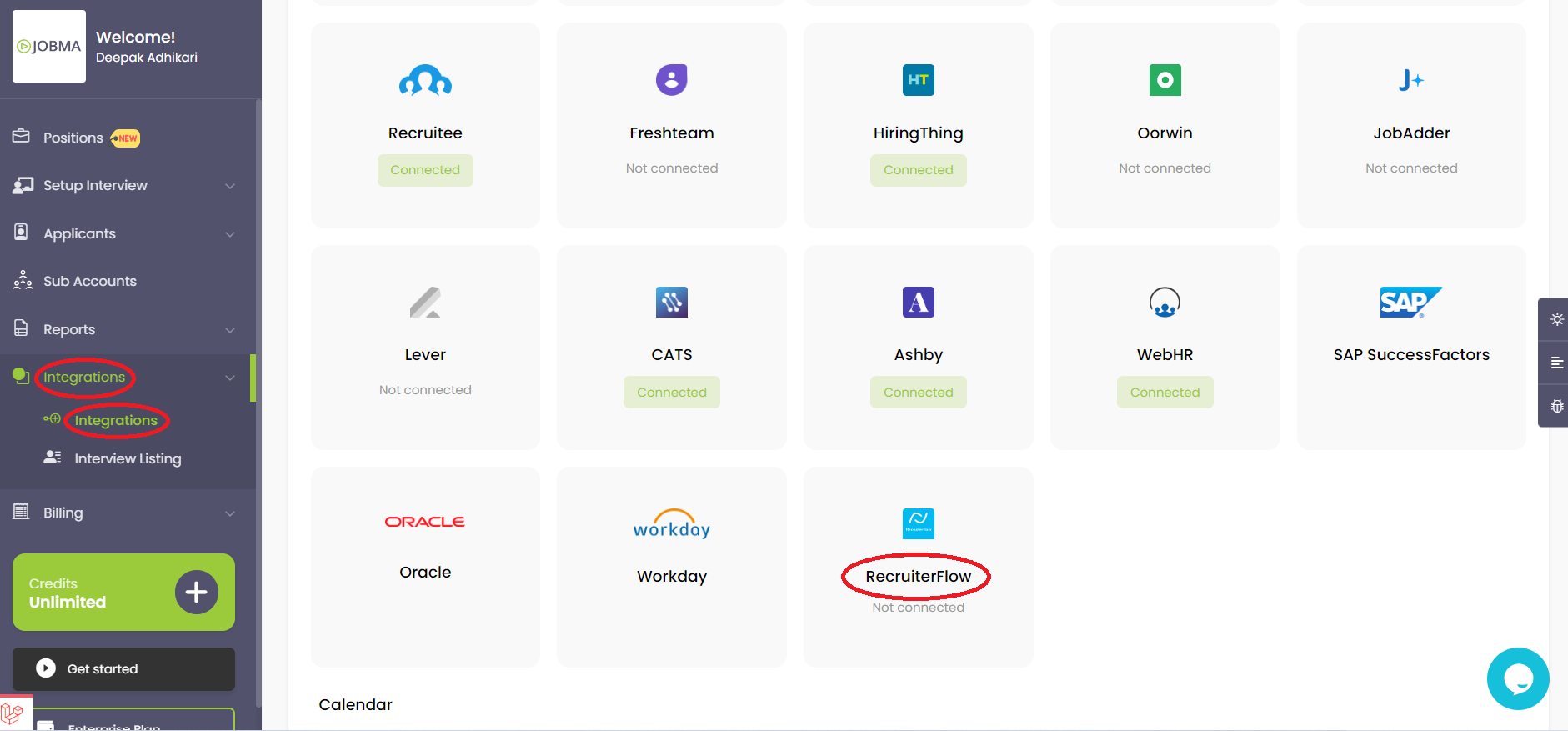Click the Laravel debug icon

pyautogui.click(x=13, y=714)
